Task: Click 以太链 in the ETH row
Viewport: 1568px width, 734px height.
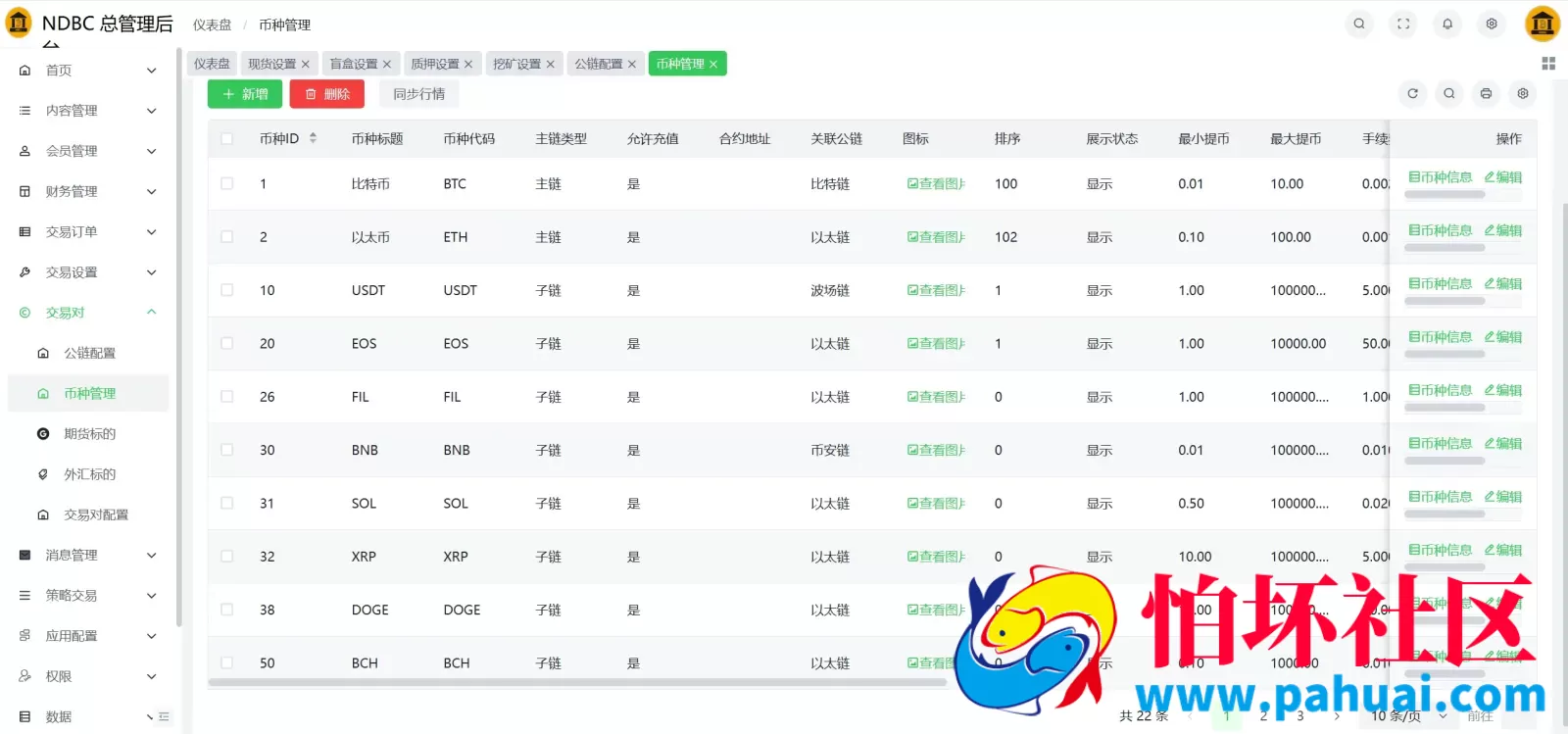Action: pyautogui.click(x=830, y=237)
